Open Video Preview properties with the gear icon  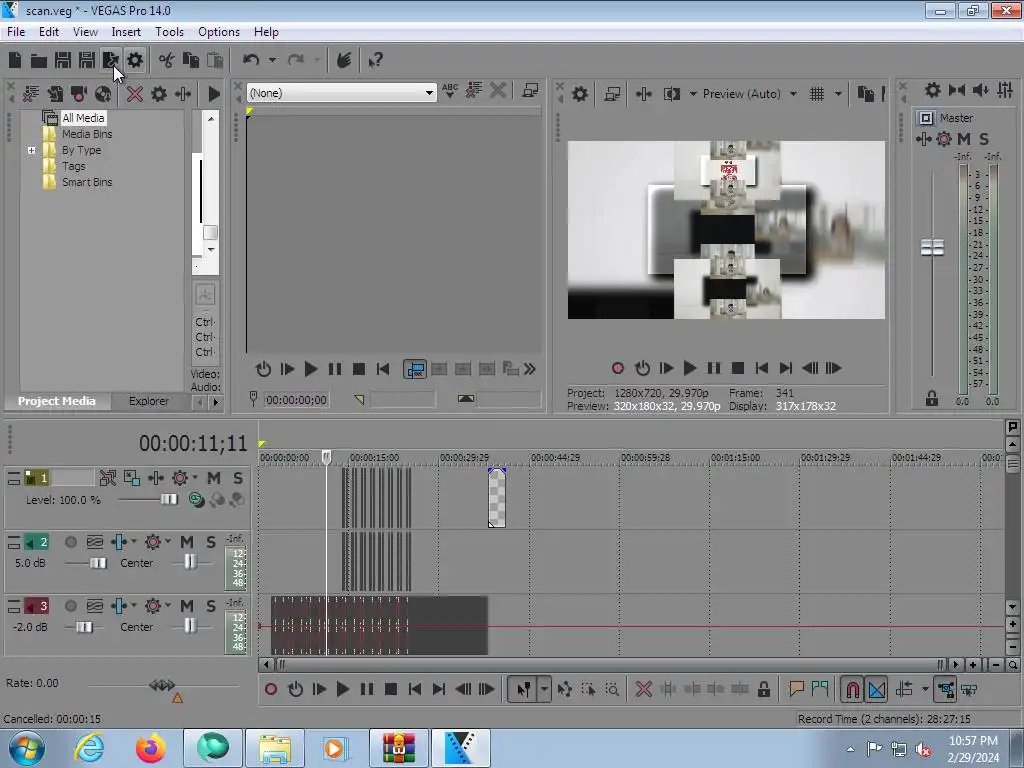coord(579,94)
